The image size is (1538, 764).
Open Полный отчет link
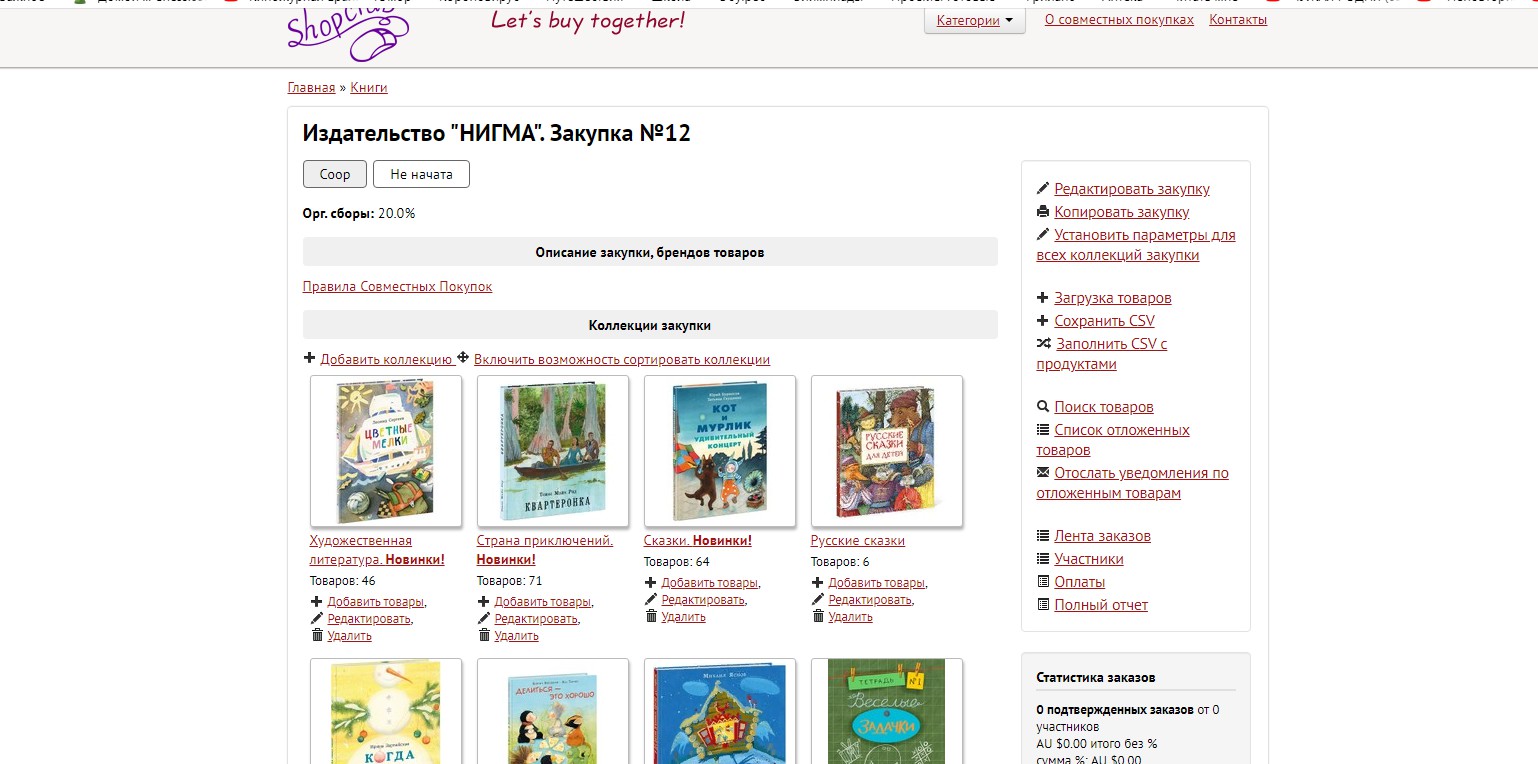pos(1101,605)
